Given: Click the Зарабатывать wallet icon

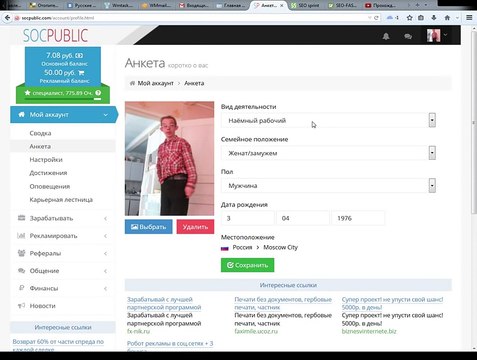Looking at the screenshot, I should pyautogui.click(x=21, y=218).
